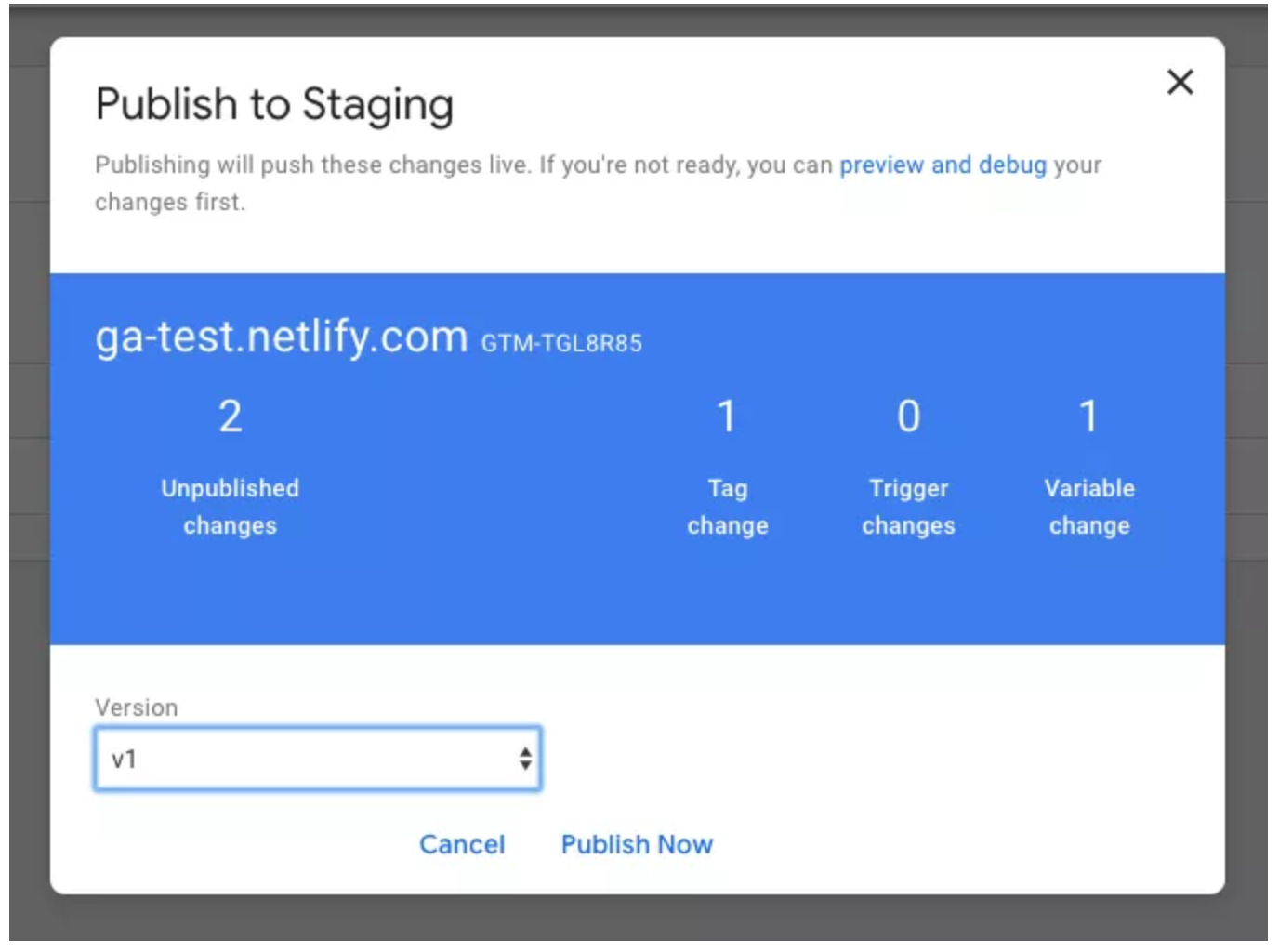Select the ga-test.netlify.com container name

pyautogui.click(x=282, y=337)
